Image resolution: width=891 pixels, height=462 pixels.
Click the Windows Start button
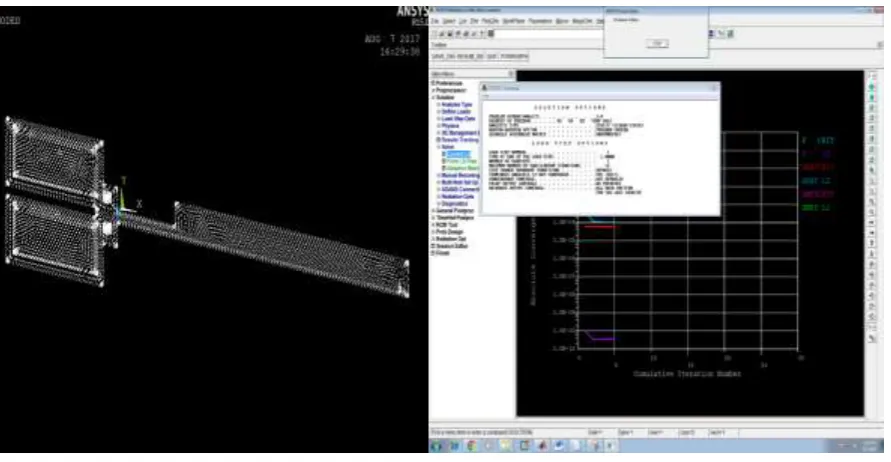click(436, 446)
